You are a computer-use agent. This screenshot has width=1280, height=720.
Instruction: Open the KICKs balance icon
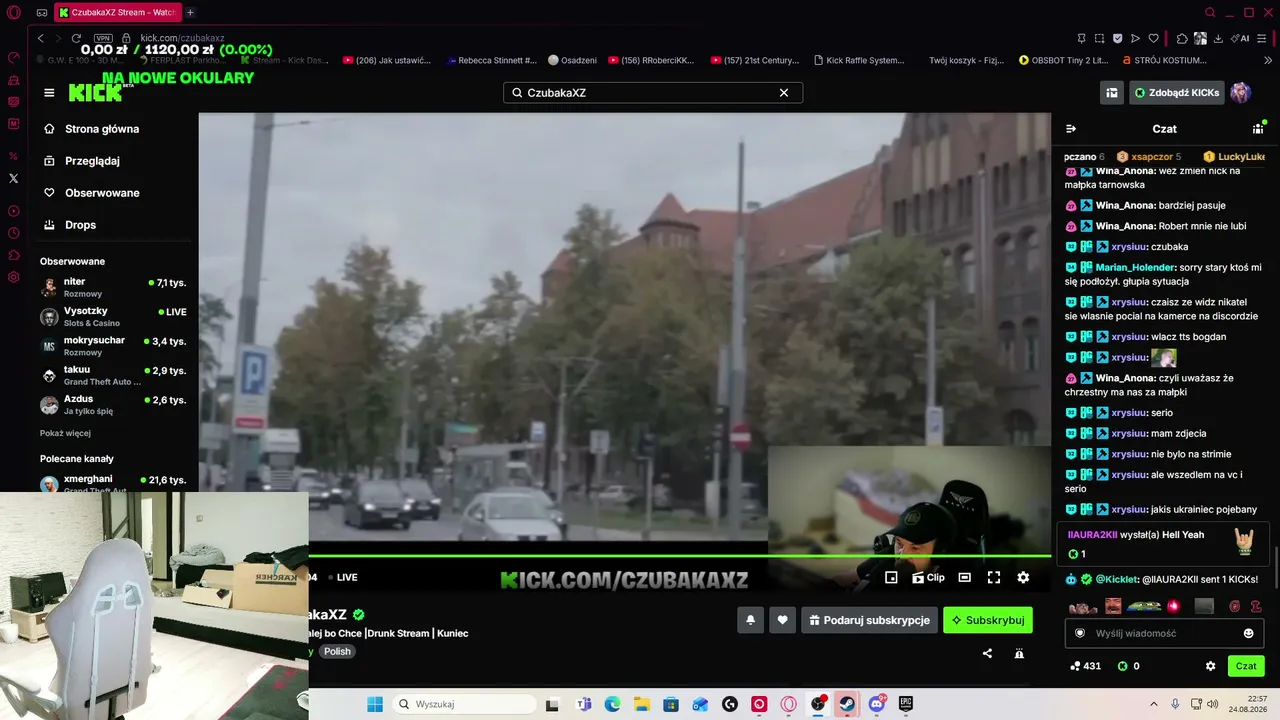[x=1122, y=666]
